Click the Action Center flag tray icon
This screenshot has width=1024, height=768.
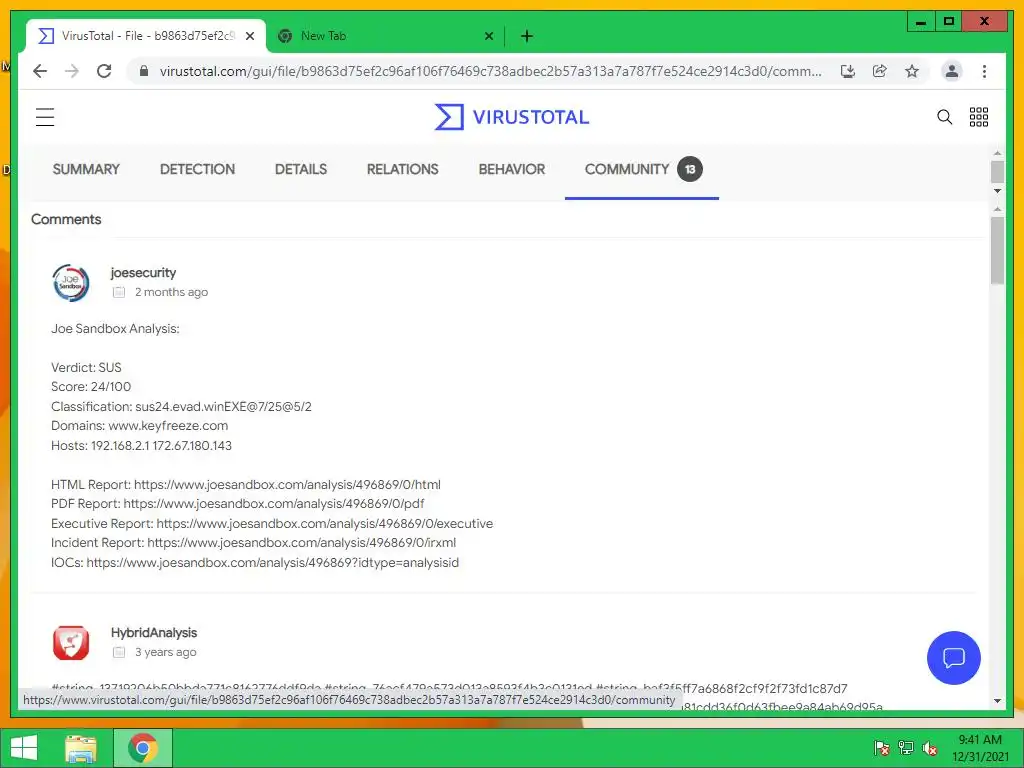pos(881,748)
